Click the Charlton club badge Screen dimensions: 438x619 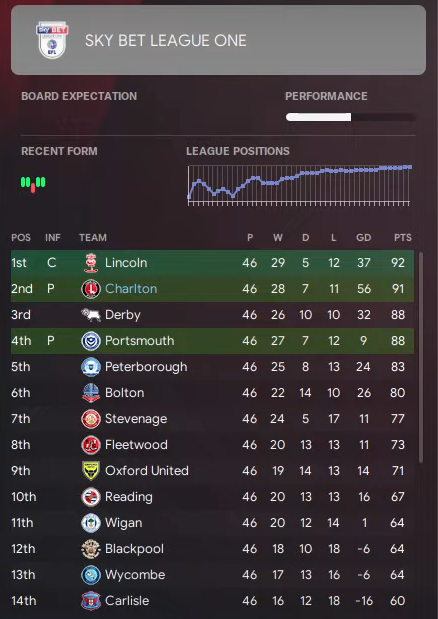click(x=91, y=289)
